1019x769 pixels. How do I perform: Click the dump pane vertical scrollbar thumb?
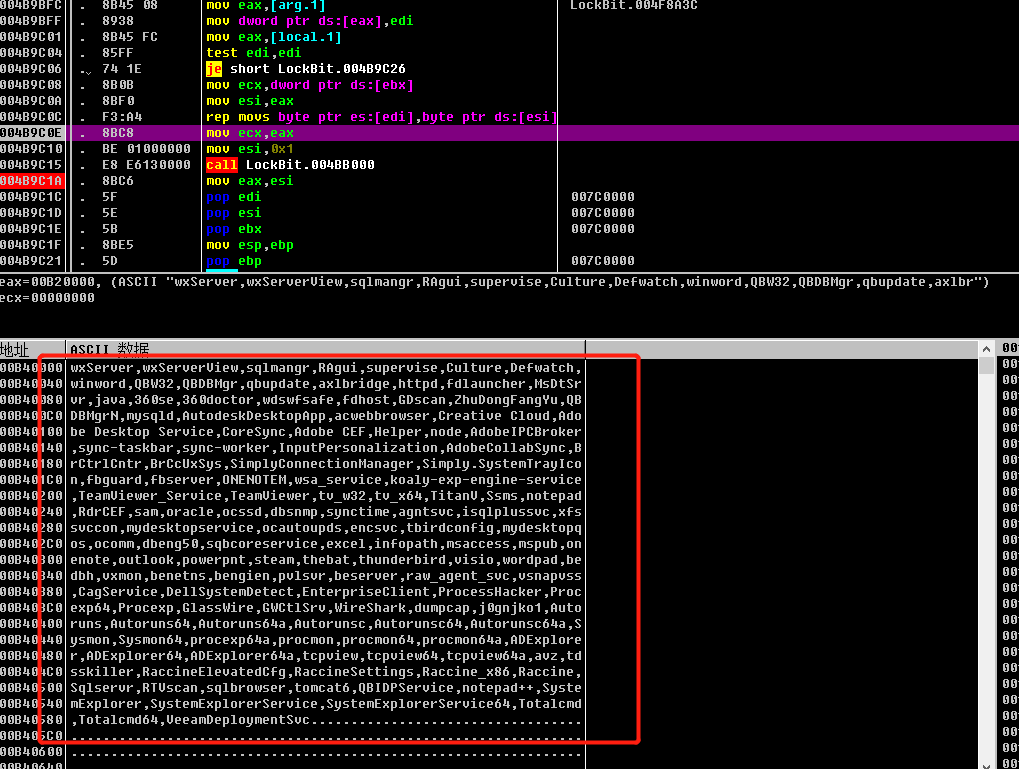coord(986,365)
